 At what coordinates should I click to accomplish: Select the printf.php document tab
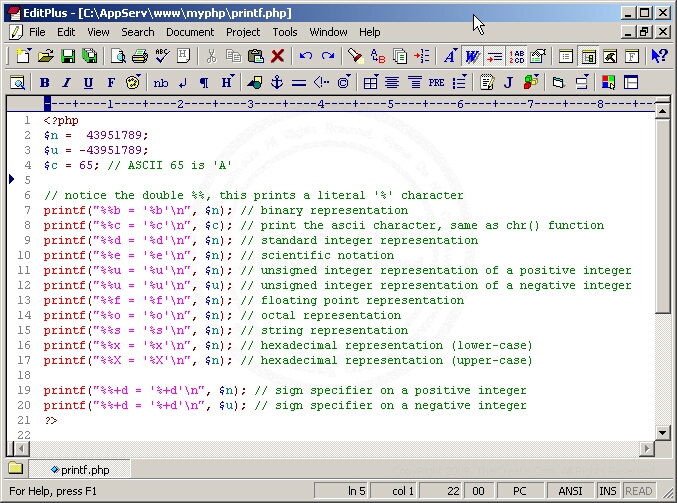80,470
